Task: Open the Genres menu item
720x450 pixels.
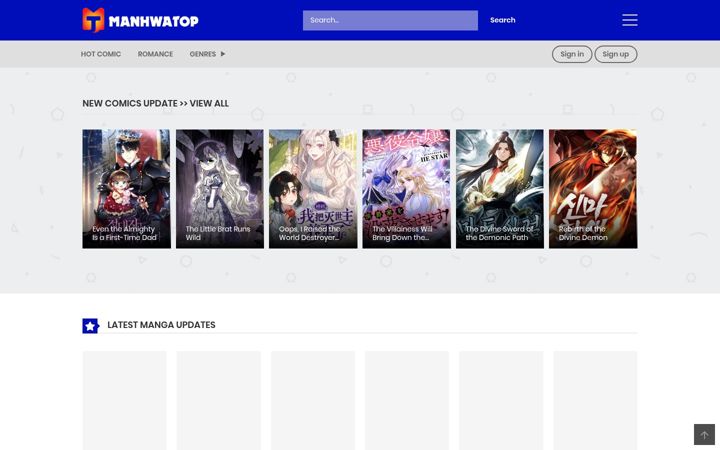Action: click(202, 54)
